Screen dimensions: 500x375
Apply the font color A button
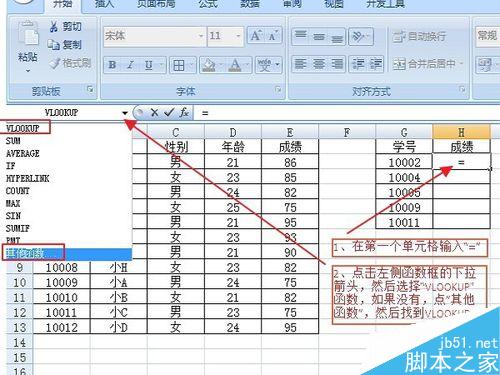click(x=235, y=65)
